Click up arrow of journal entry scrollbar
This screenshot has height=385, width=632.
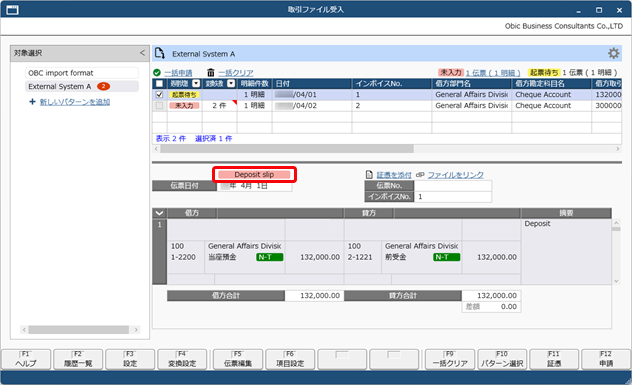(616, 223)
